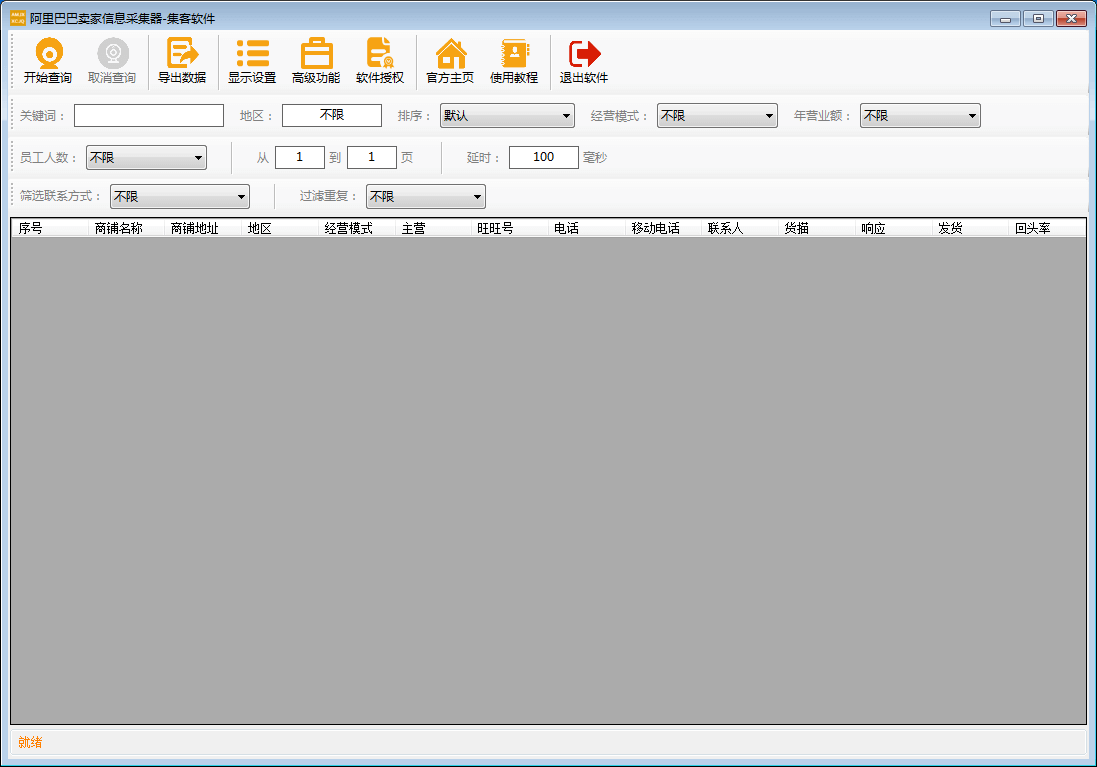Click the 延时 delay milliseconds field
The width and height of the screenshot is (1097, 767).
click(544, 157)
